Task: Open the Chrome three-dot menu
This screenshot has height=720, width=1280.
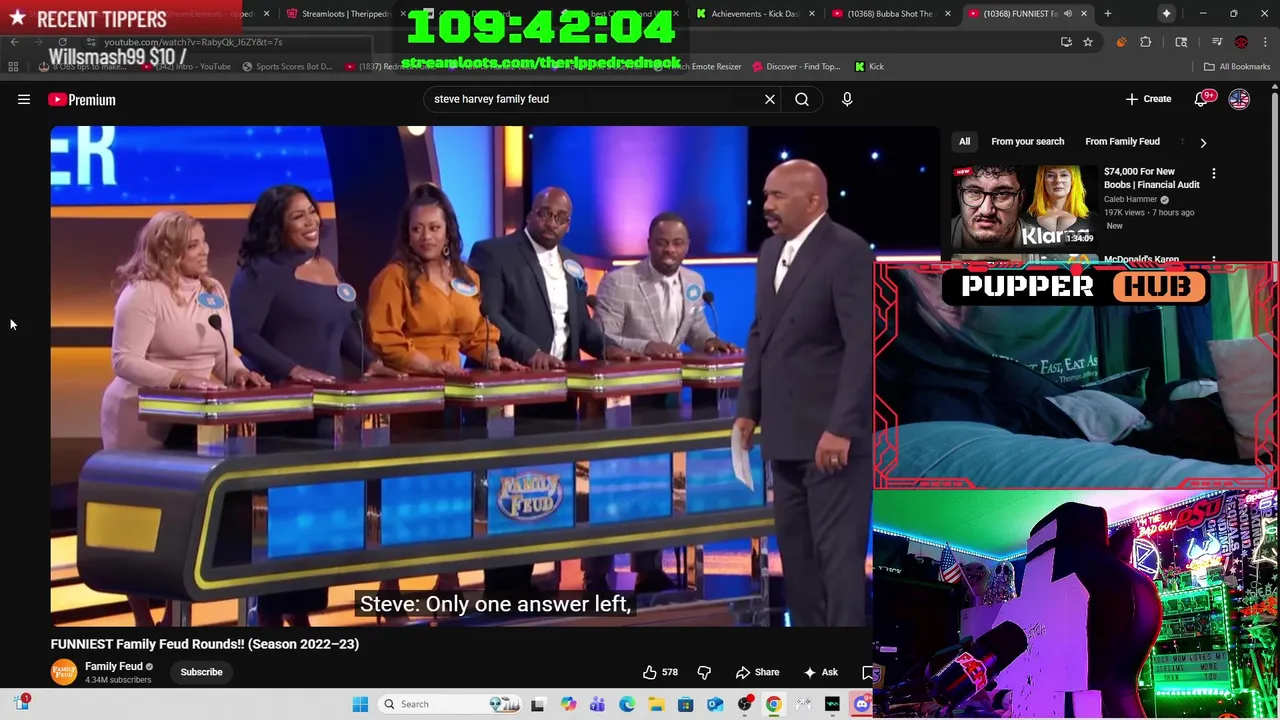Action: [1265, 42]
